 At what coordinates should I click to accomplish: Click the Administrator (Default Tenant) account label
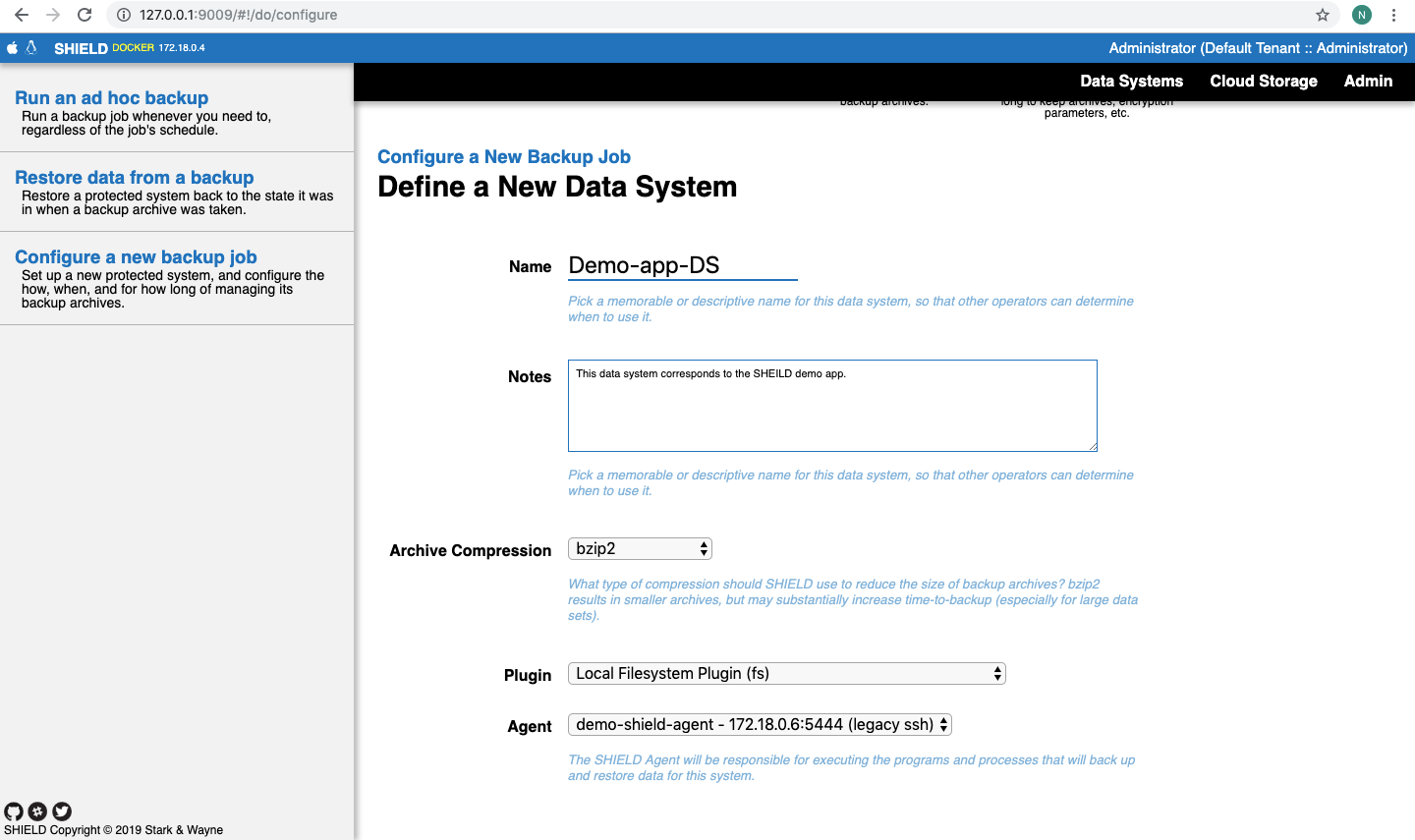point(1258,48)
